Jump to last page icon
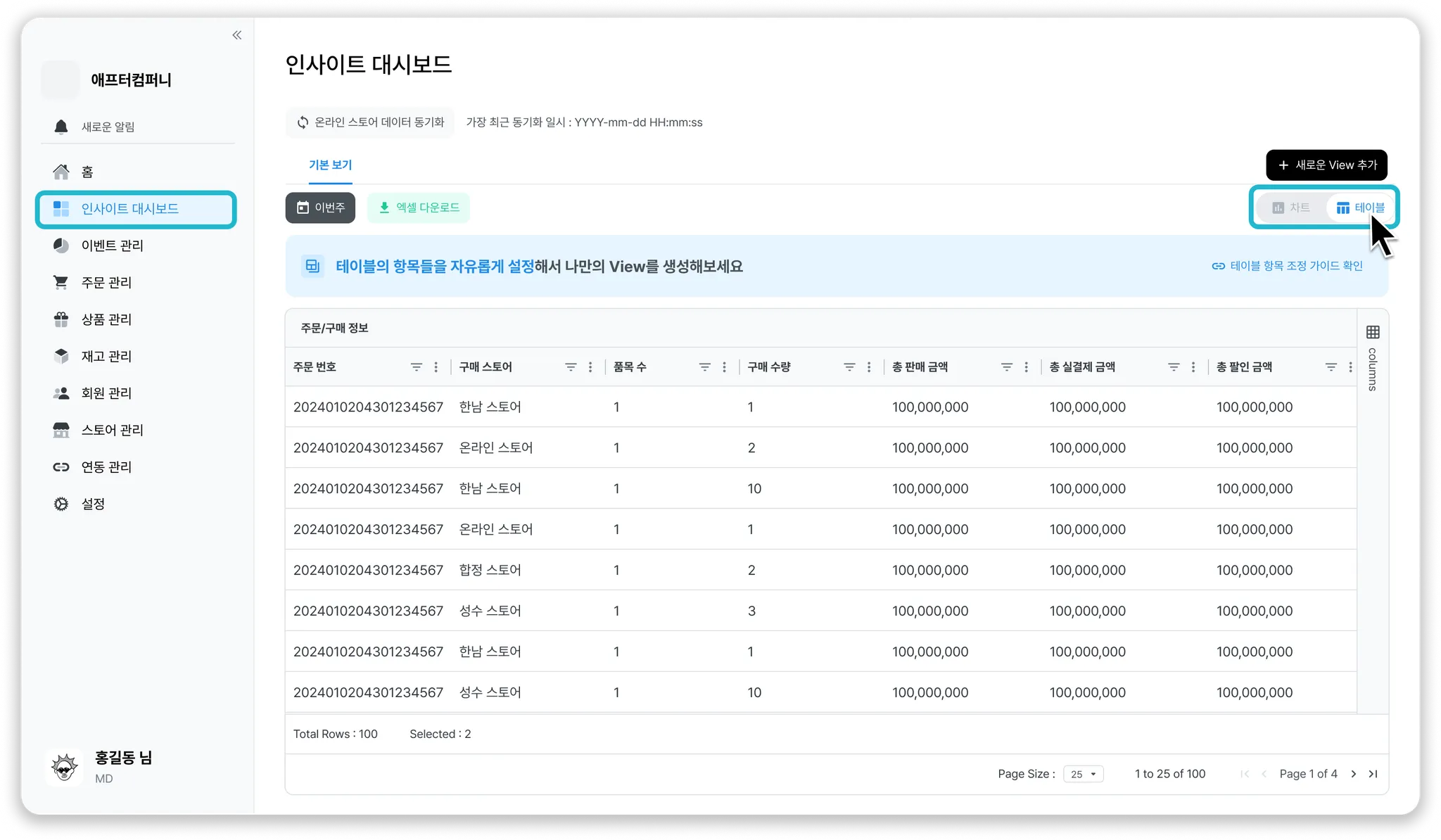The image size is (1441, 840). coord(1373,774)
